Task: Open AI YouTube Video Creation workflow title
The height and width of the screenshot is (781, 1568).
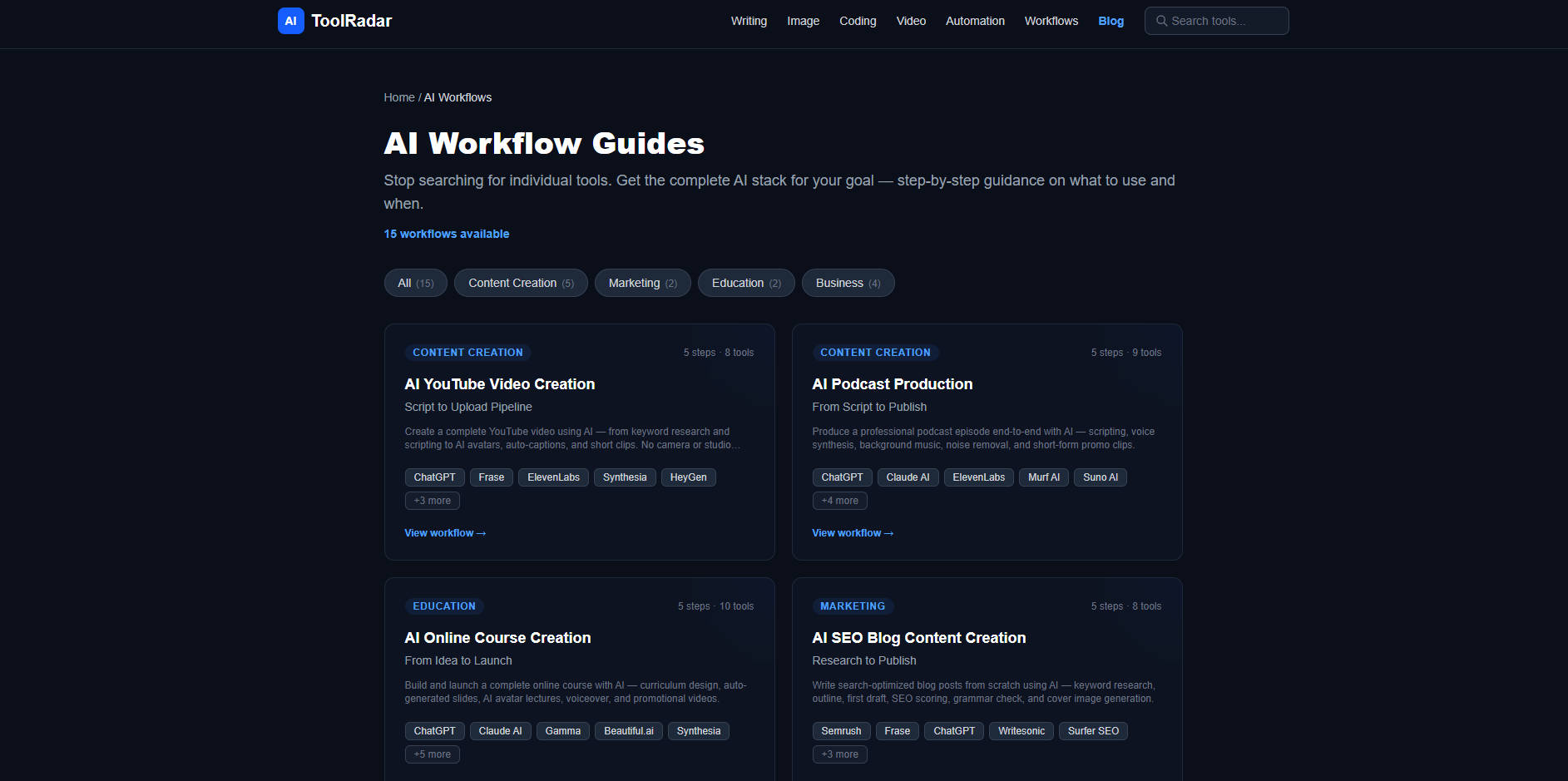Action: tap(499, 384)
